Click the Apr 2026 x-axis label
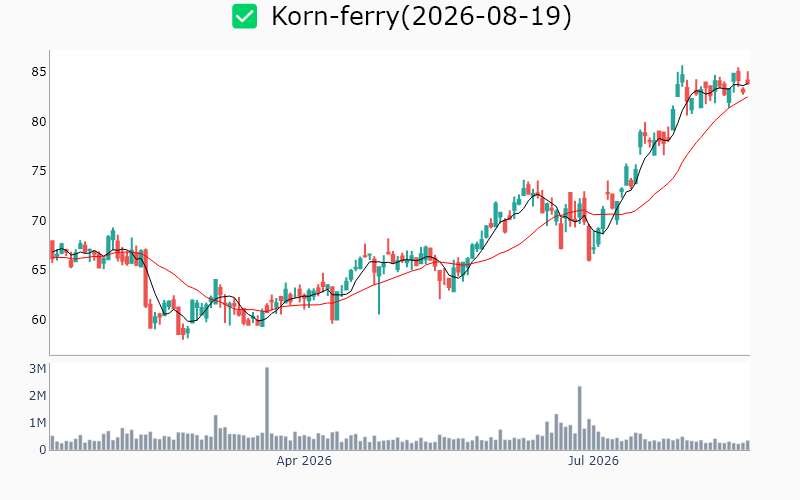The height and width of the screenshot is (500, 800). [304, 461]
